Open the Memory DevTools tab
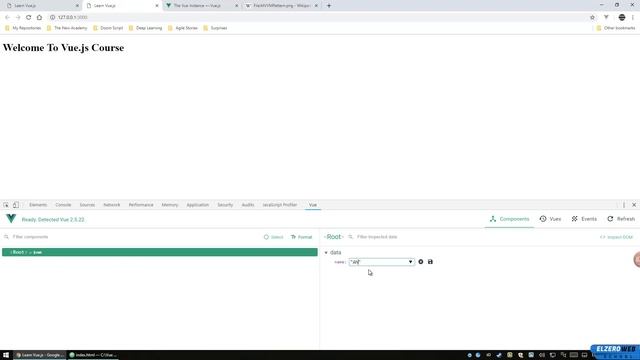Image resolution: width=640 pixels, height=360 pixels. click(x=170, y=205)
